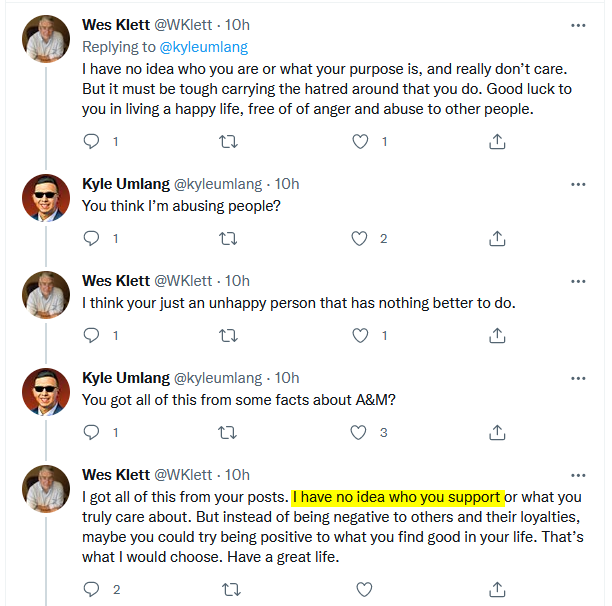Image resolution: width=612 pixels, height=606 pixels.
Task: Open more options on "facts about A&M" tweet
Action: tap(578, 378)
